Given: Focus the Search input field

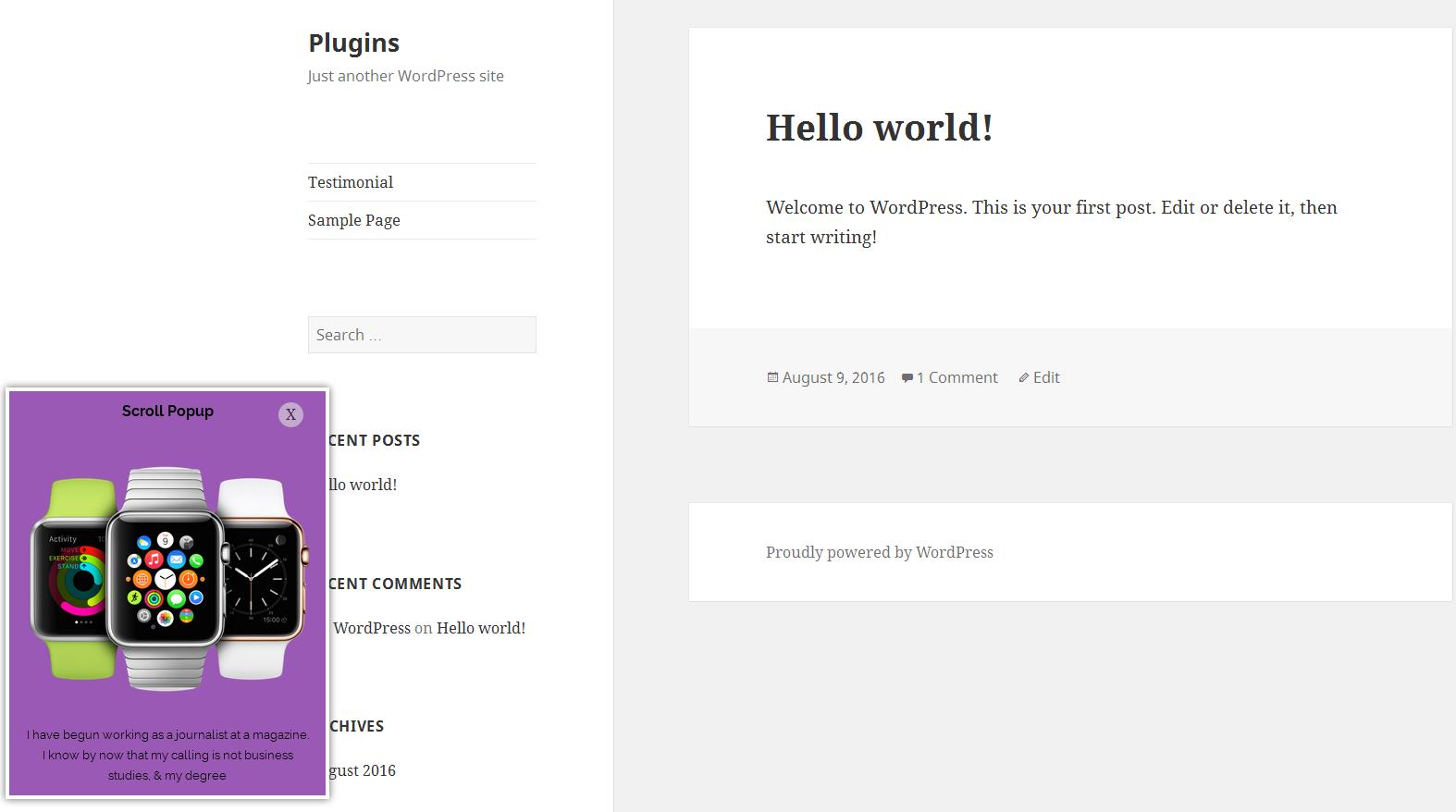Looking at the screenshot, I should (422, 335).
